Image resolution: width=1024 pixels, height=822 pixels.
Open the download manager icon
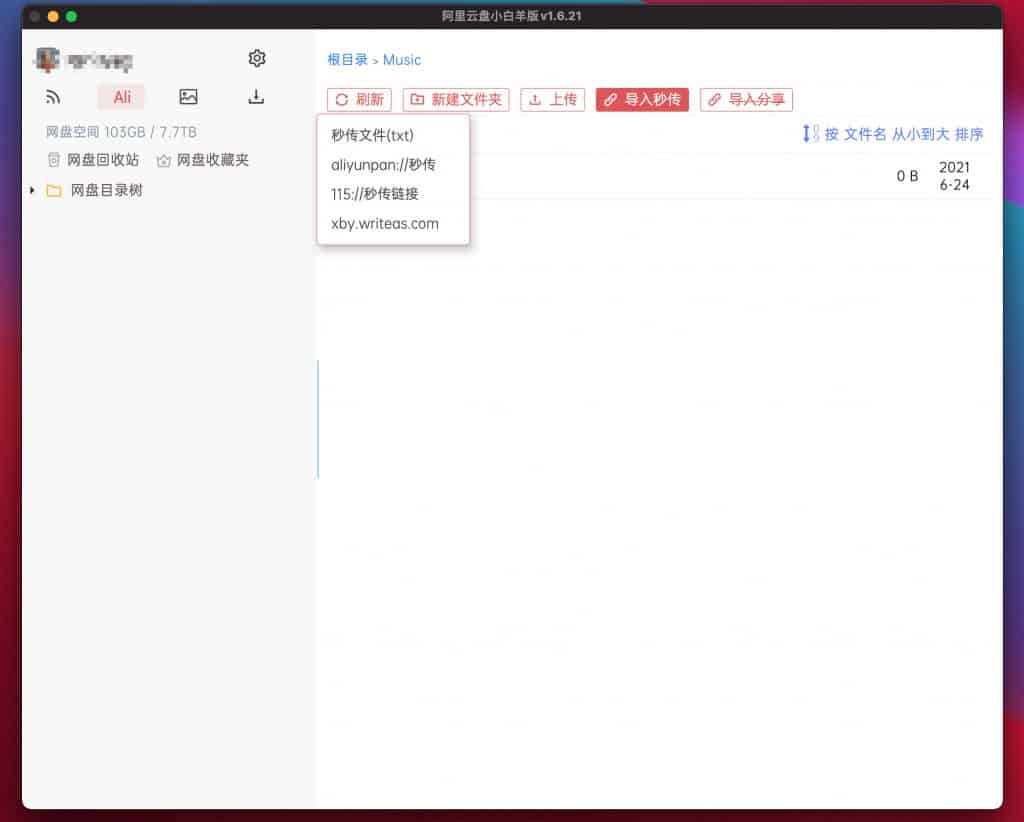tap(256, 97)
